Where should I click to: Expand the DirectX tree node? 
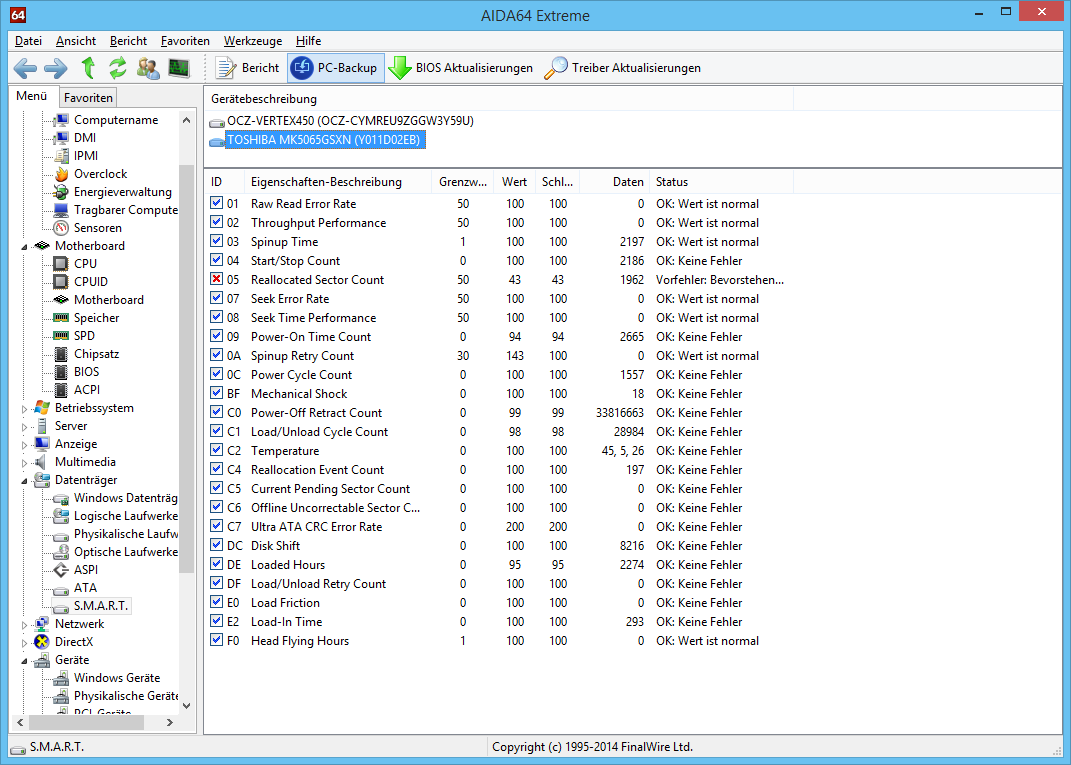pos(25,643)
